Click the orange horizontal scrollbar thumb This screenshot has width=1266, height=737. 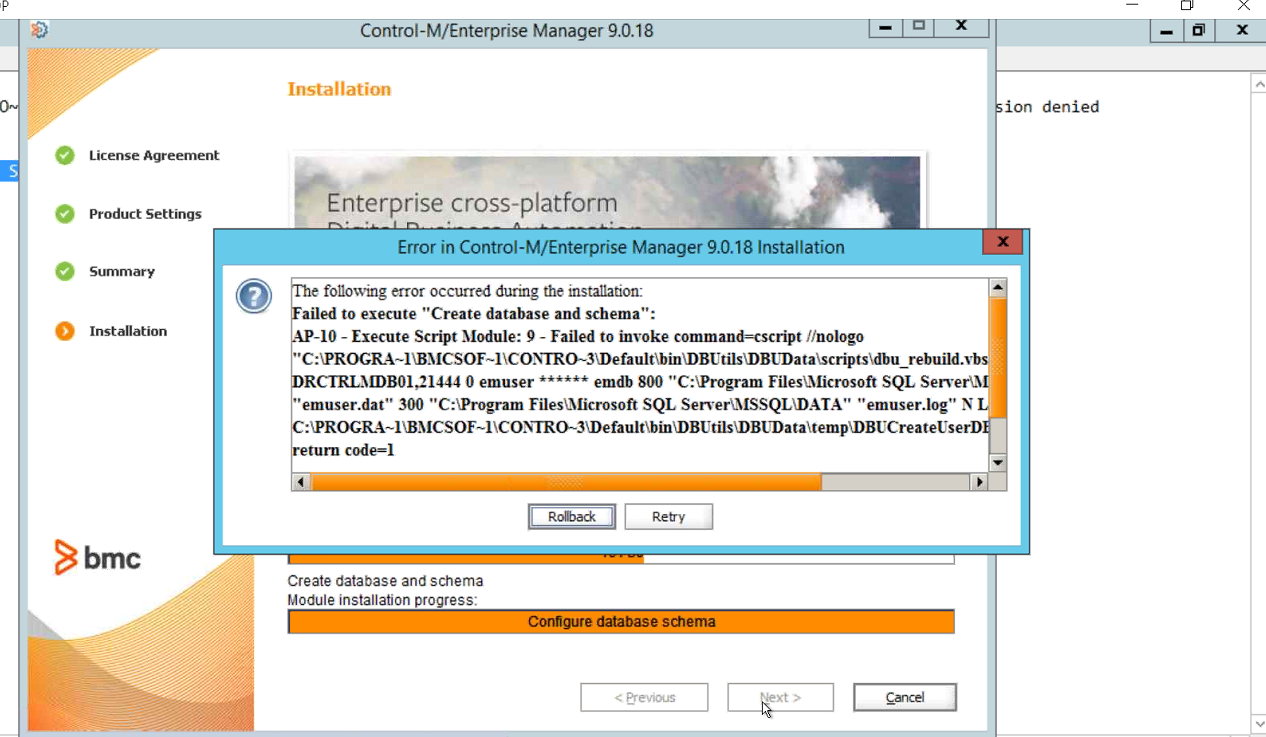pos(566,482)
